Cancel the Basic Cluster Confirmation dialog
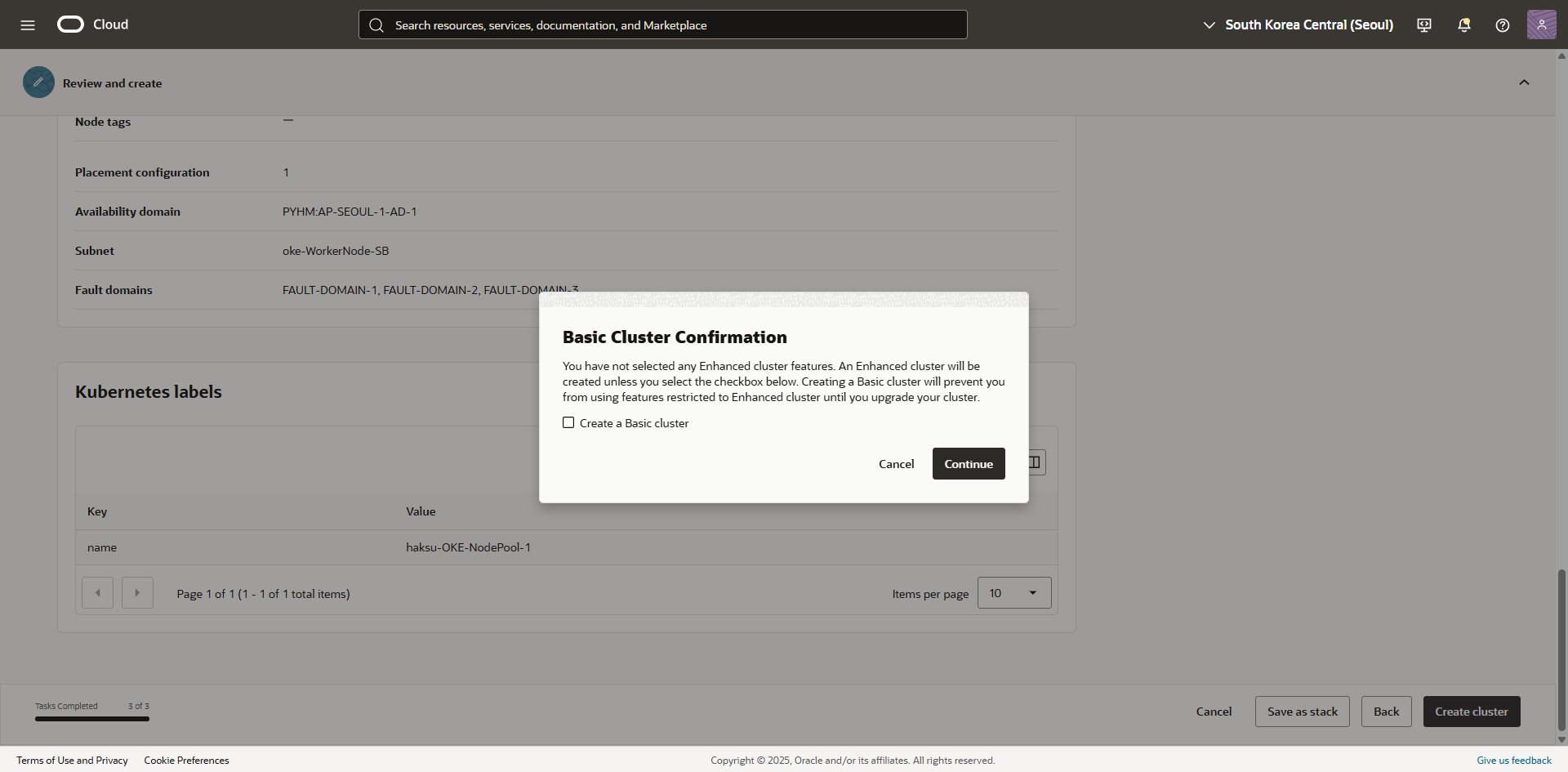This screenshot has width=1568, height=772. (x=896, y=464)
